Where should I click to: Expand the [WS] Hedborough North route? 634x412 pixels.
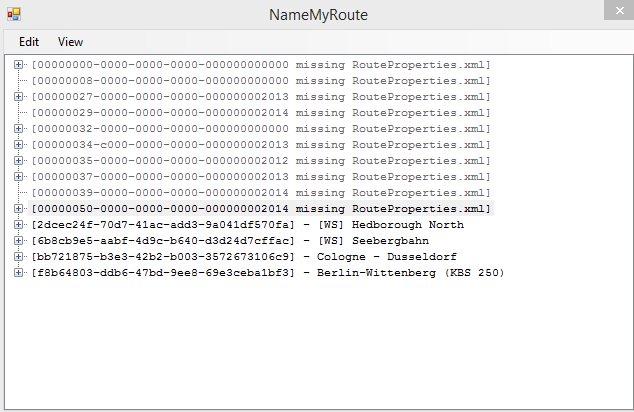[x=20, y=225]
